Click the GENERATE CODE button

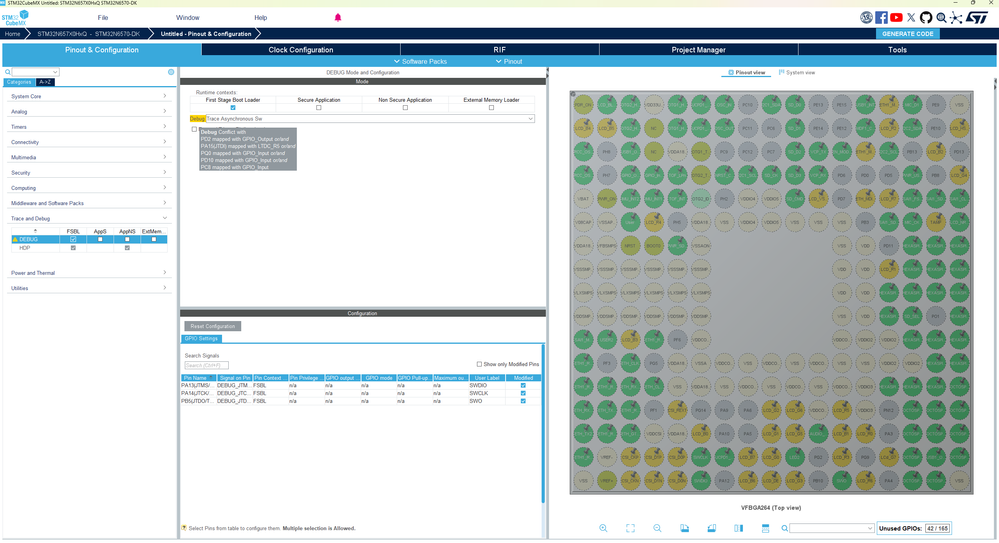(x=908, y=34)
